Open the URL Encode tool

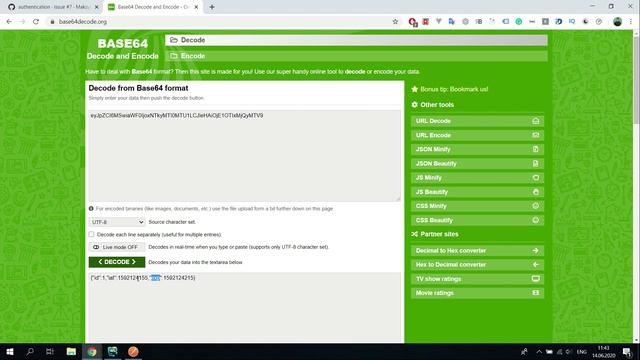(477, 135)
